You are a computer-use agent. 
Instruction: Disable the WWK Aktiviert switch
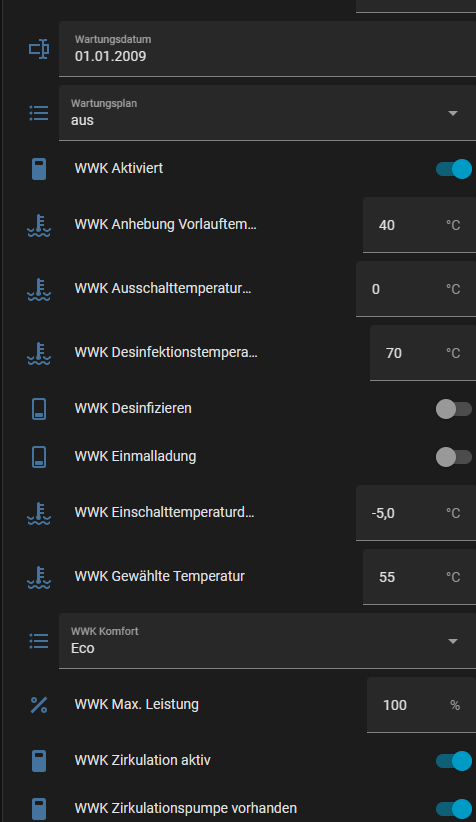click(x=454, y=169)
